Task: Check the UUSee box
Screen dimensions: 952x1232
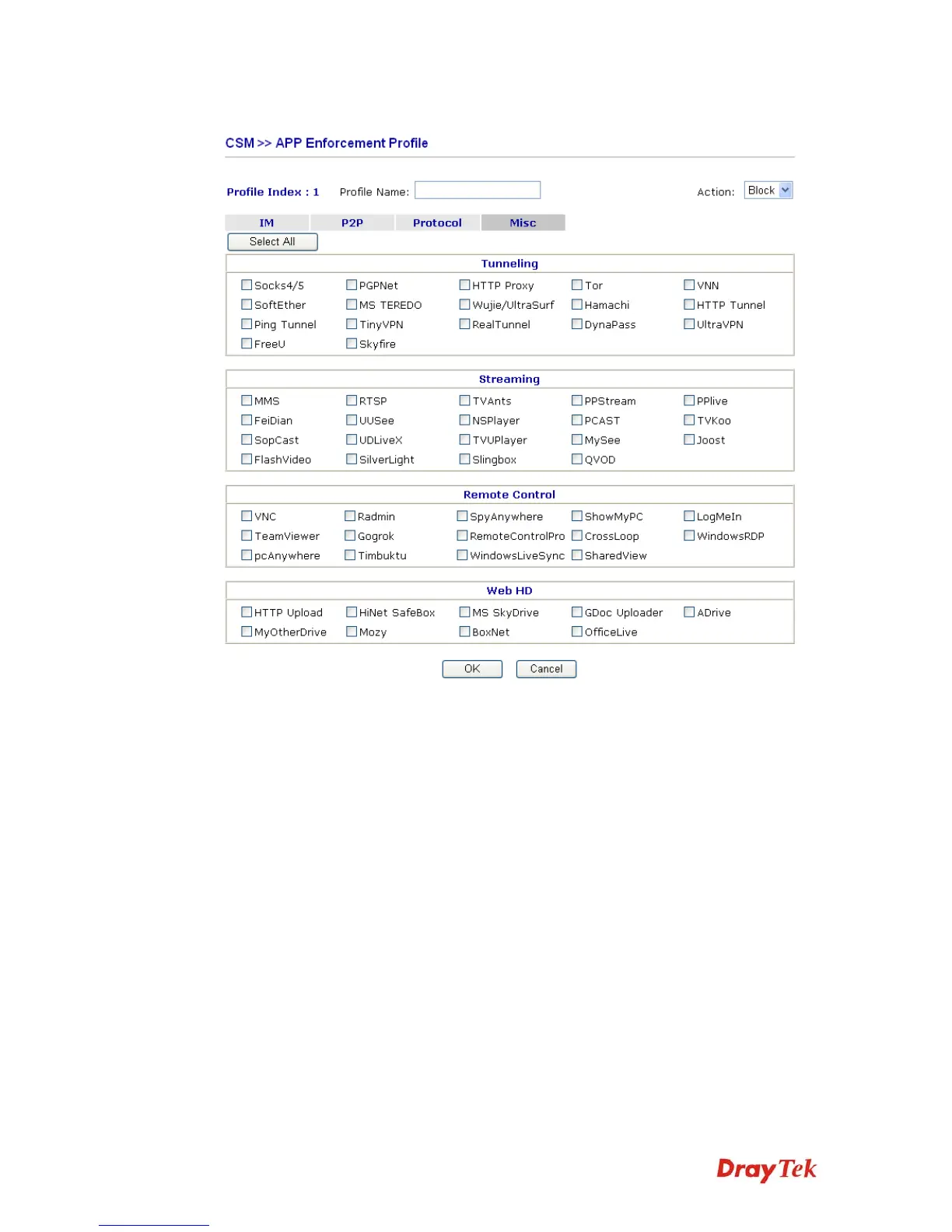Action: point(352,420)
